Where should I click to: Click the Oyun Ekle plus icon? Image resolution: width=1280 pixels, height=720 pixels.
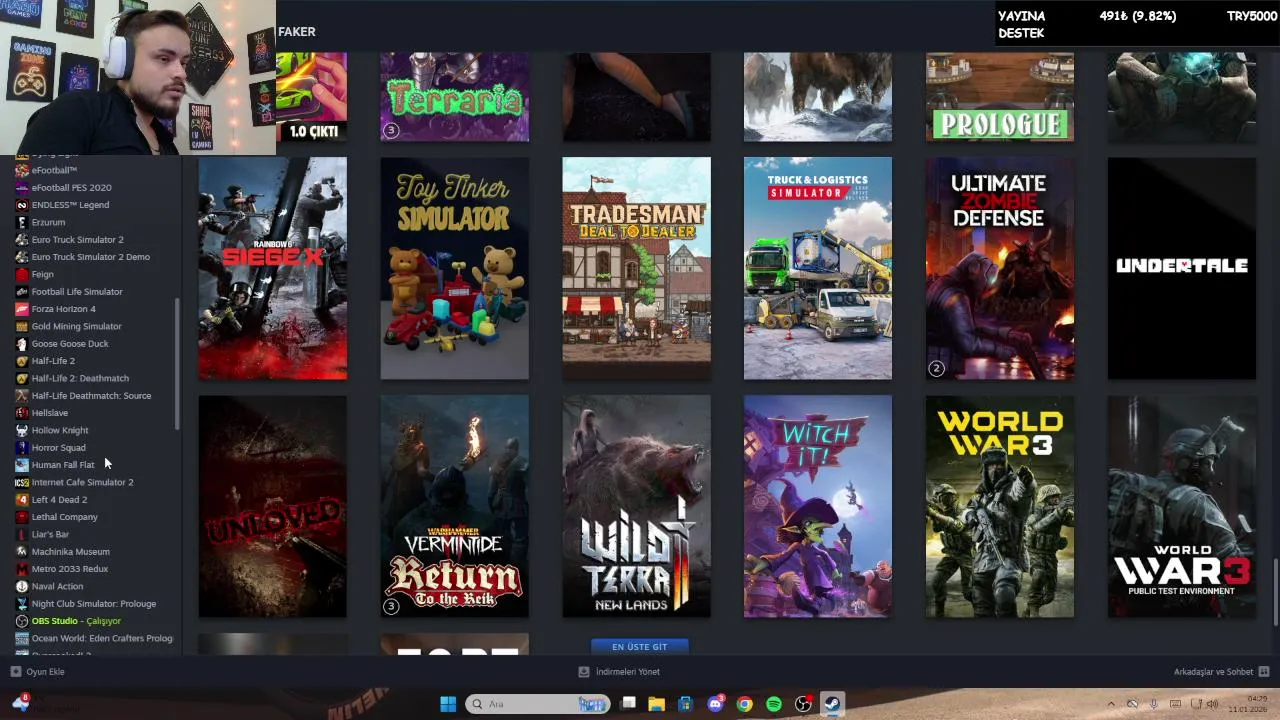[15, 672]
